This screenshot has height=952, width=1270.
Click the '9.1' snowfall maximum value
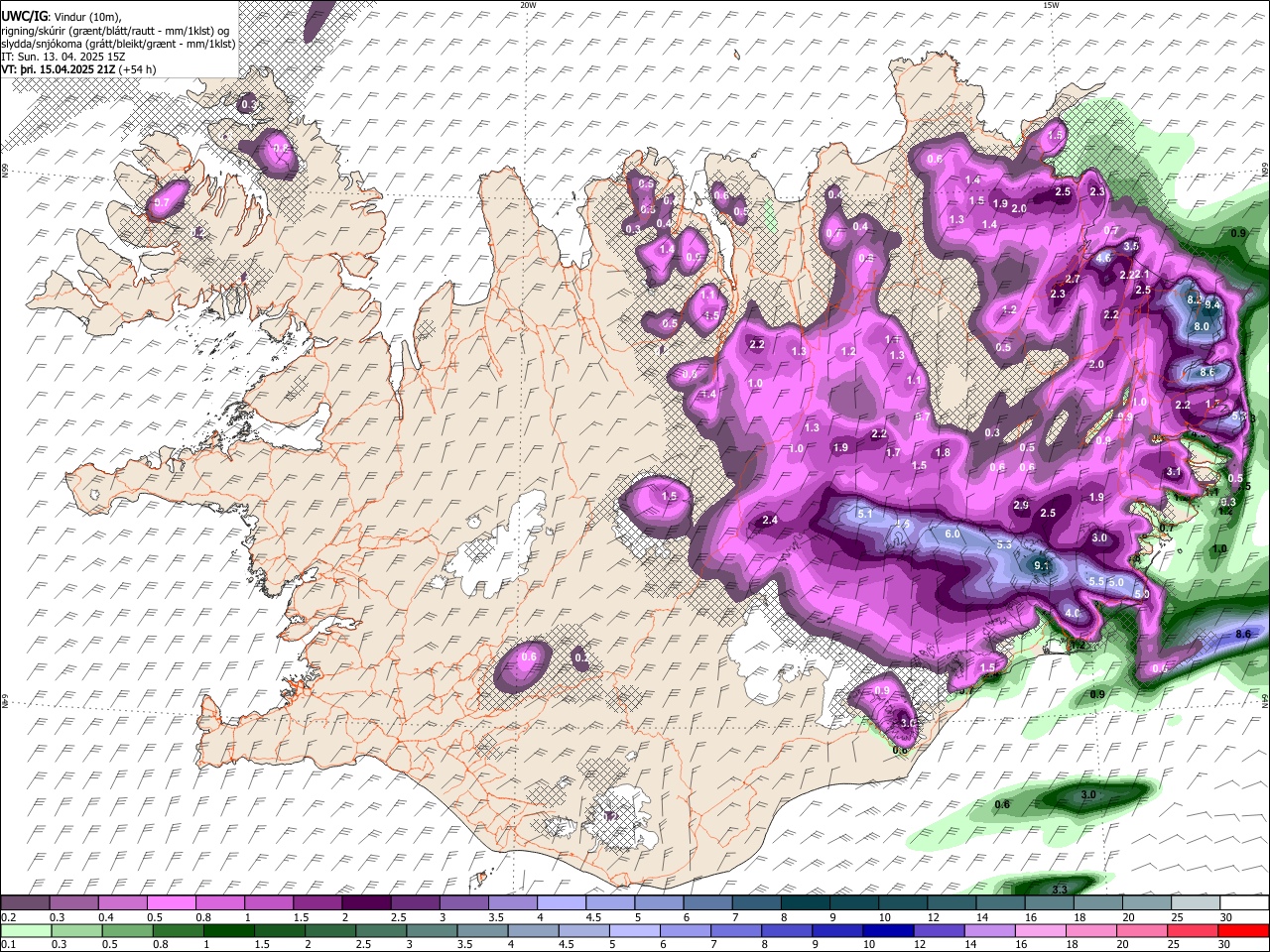[1042, 566]
